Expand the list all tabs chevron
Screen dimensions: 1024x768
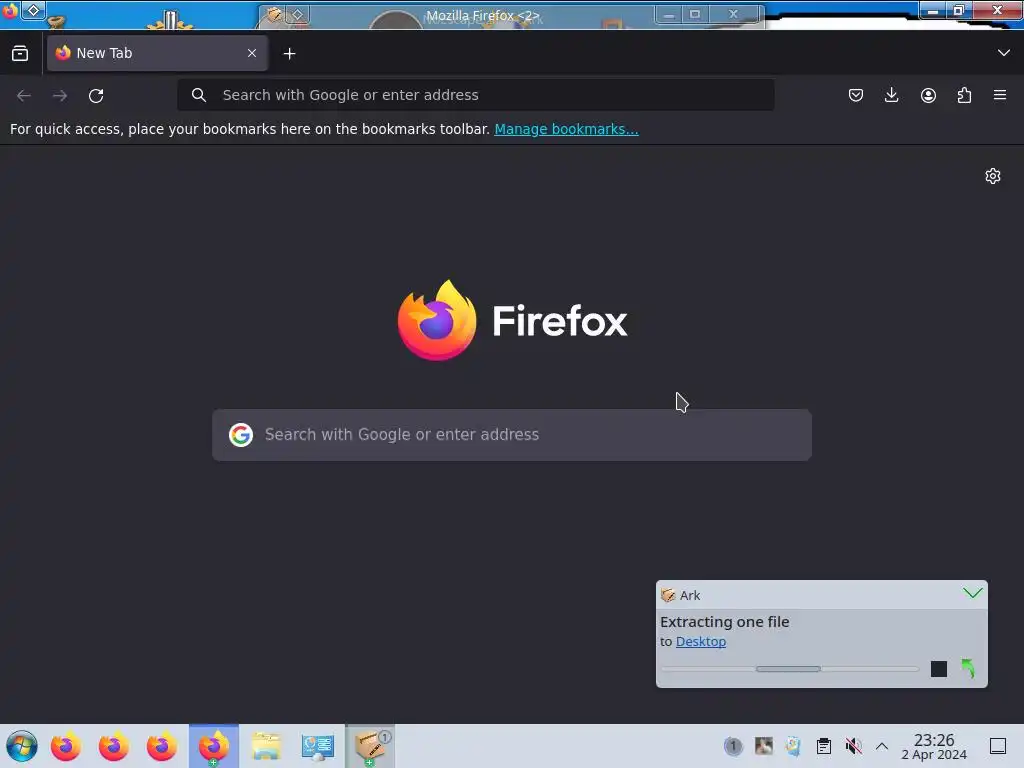(1004, 53)
